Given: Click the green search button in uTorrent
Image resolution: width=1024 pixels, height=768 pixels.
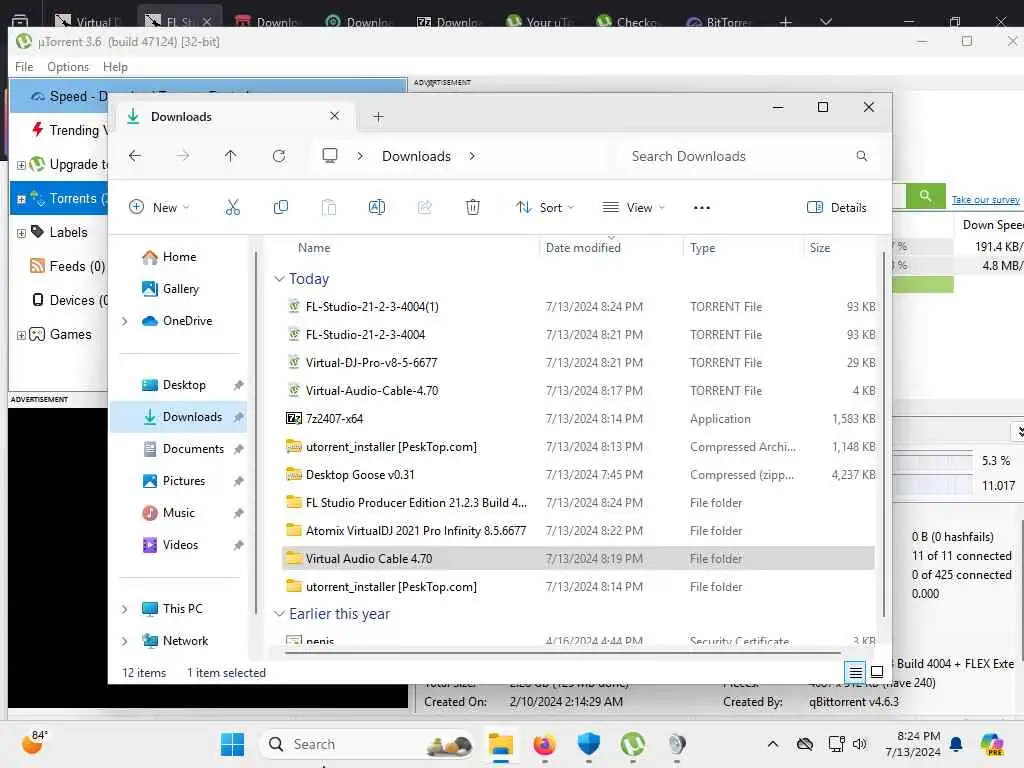Looking at the screenshot, I should [x=925, y=196].
